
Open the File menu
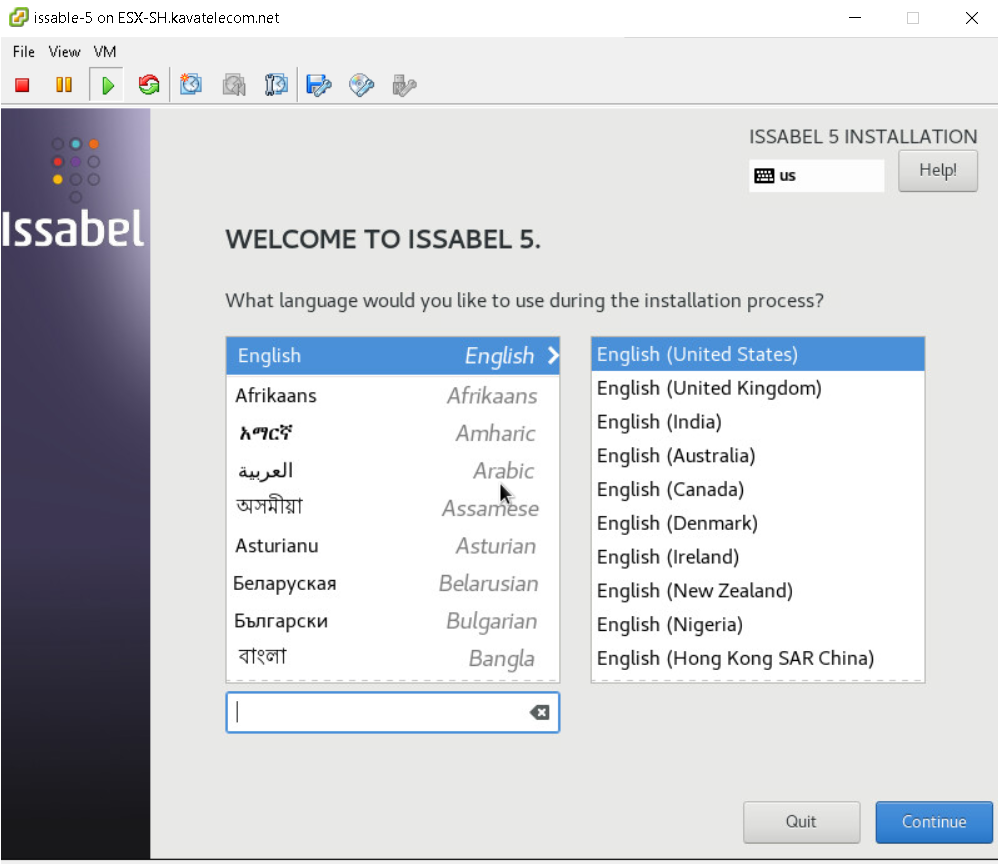[24, 52]
